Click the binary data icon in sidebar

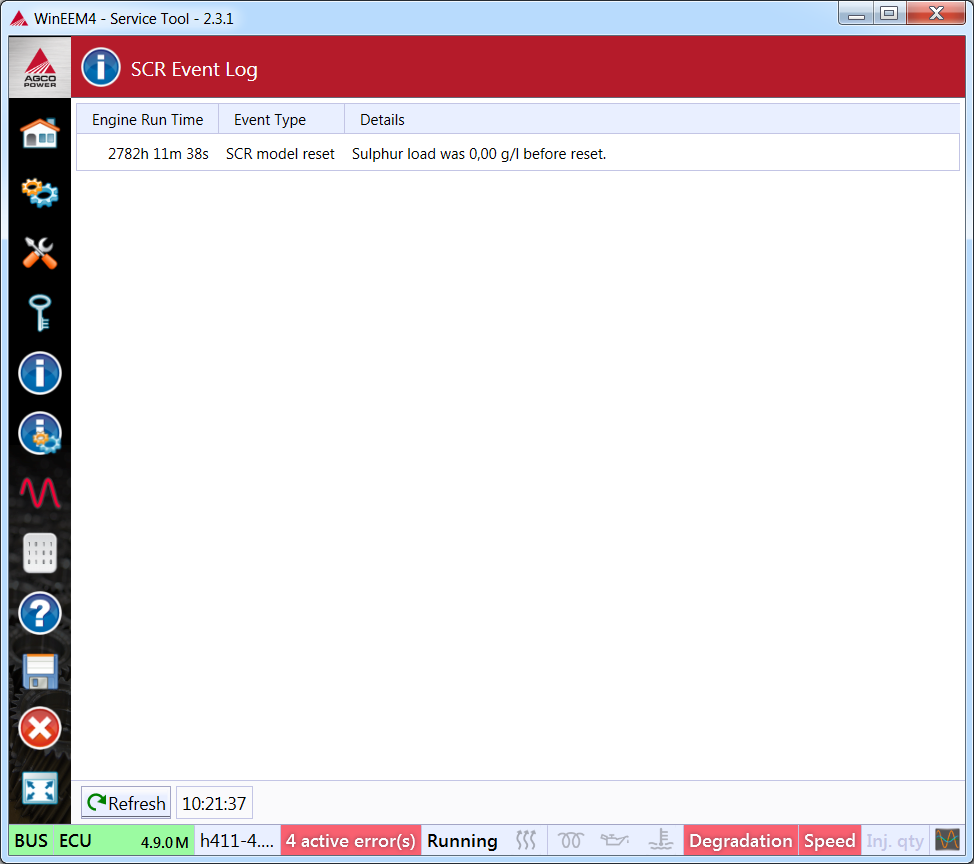pos(40,553)
